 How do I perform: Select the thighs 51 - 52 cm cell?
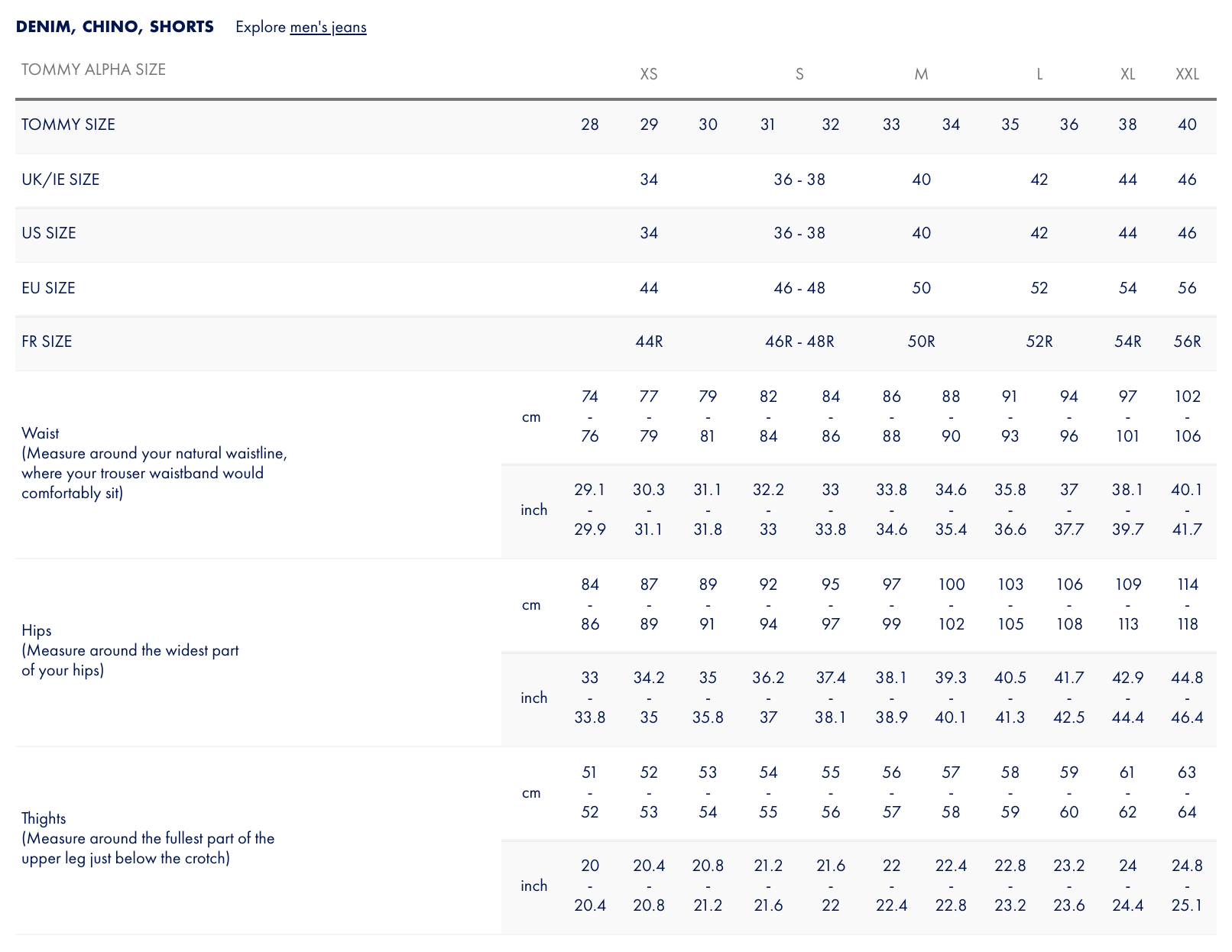[589, 792]
